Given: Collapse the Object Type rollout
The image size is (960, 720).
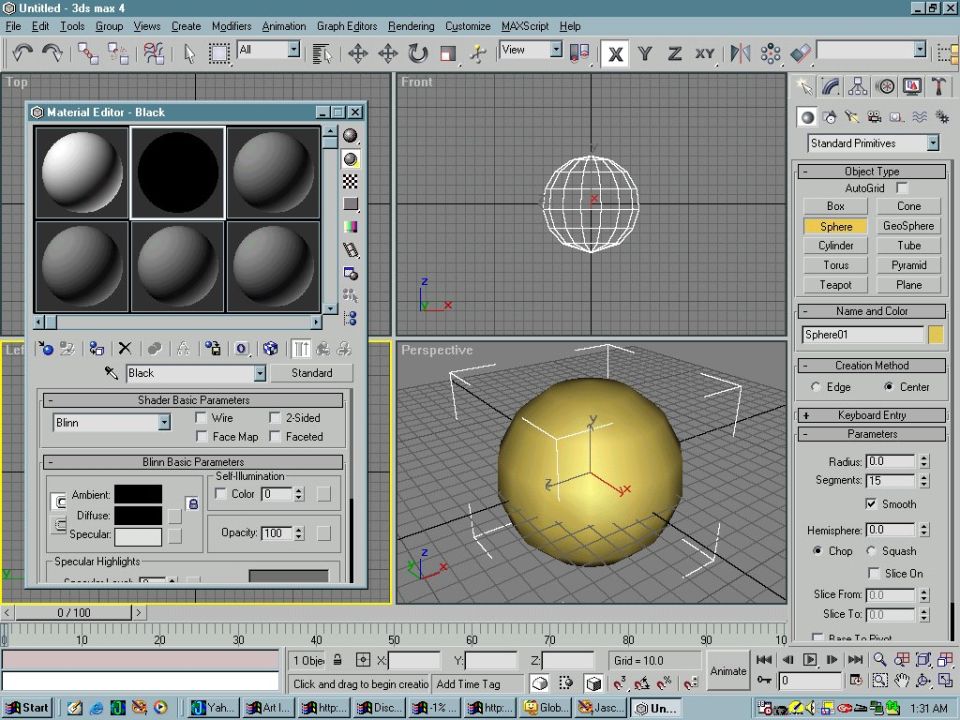Looking at the screenshot, I should coord(872,171).
